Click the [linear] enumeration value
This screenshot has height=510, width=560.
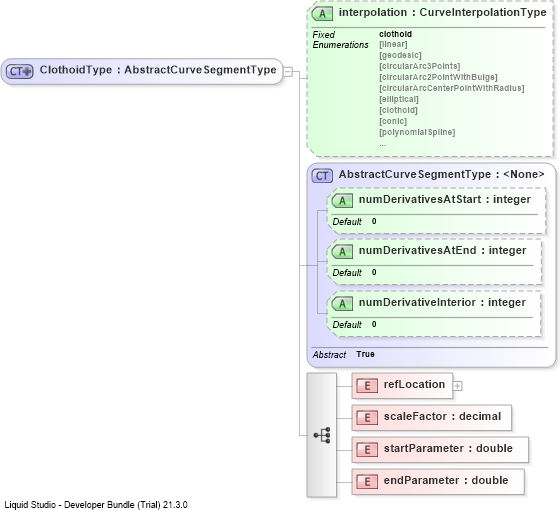[393, 44]
